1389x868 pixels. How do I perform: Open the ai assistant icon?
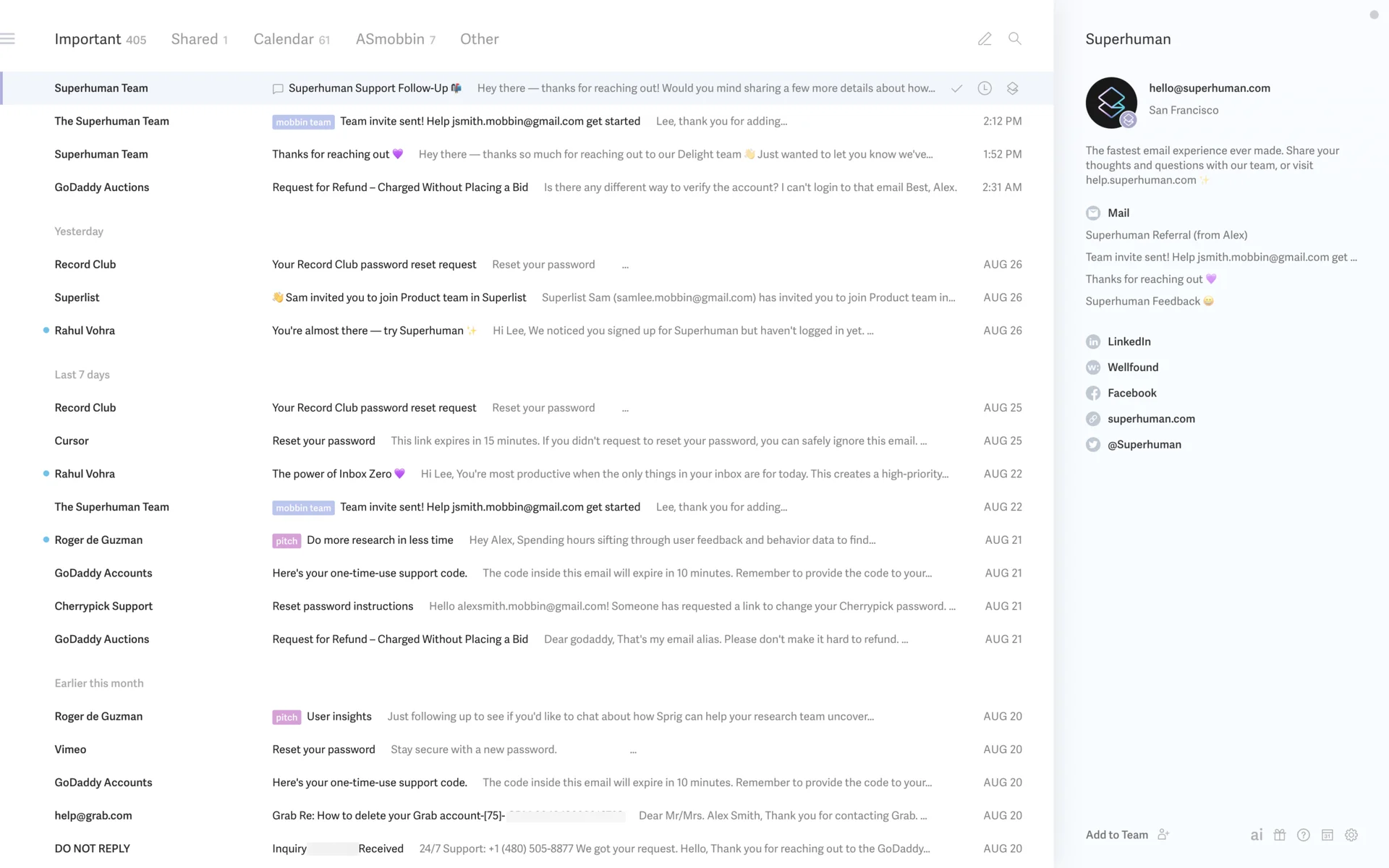click(x=1257, y=835)
